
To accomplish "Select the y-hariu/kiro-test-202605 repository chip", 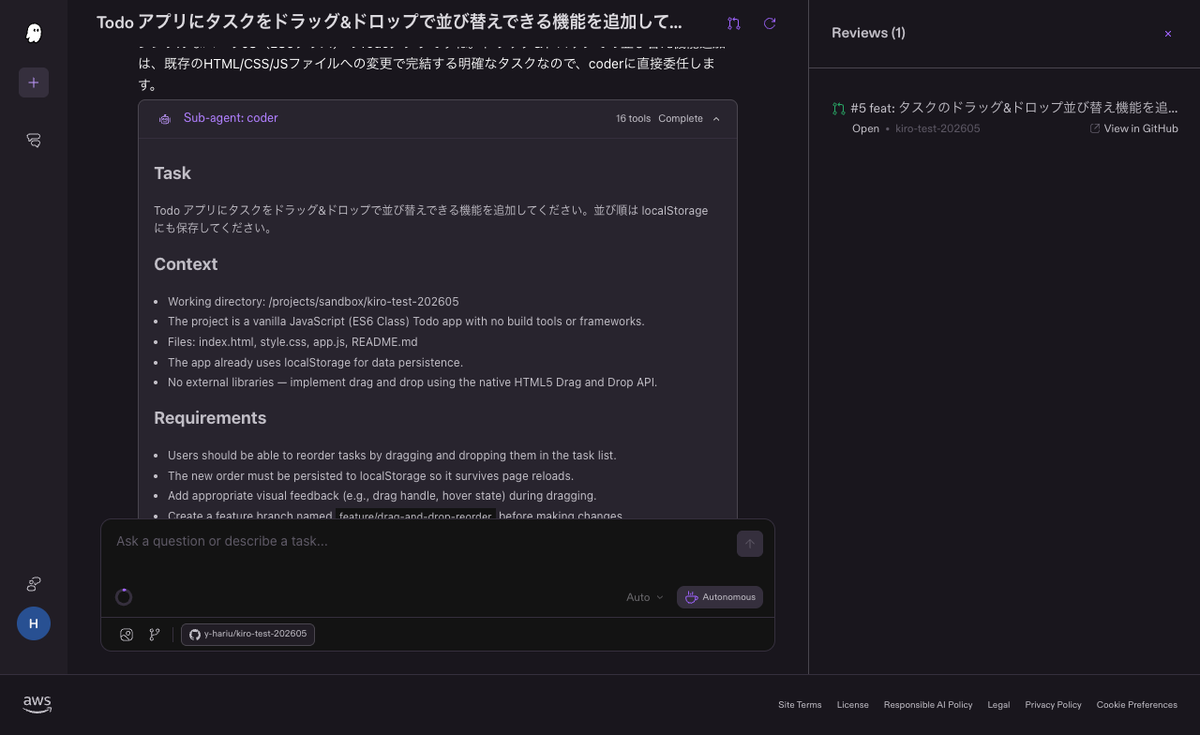I will (x=248, y=634).
